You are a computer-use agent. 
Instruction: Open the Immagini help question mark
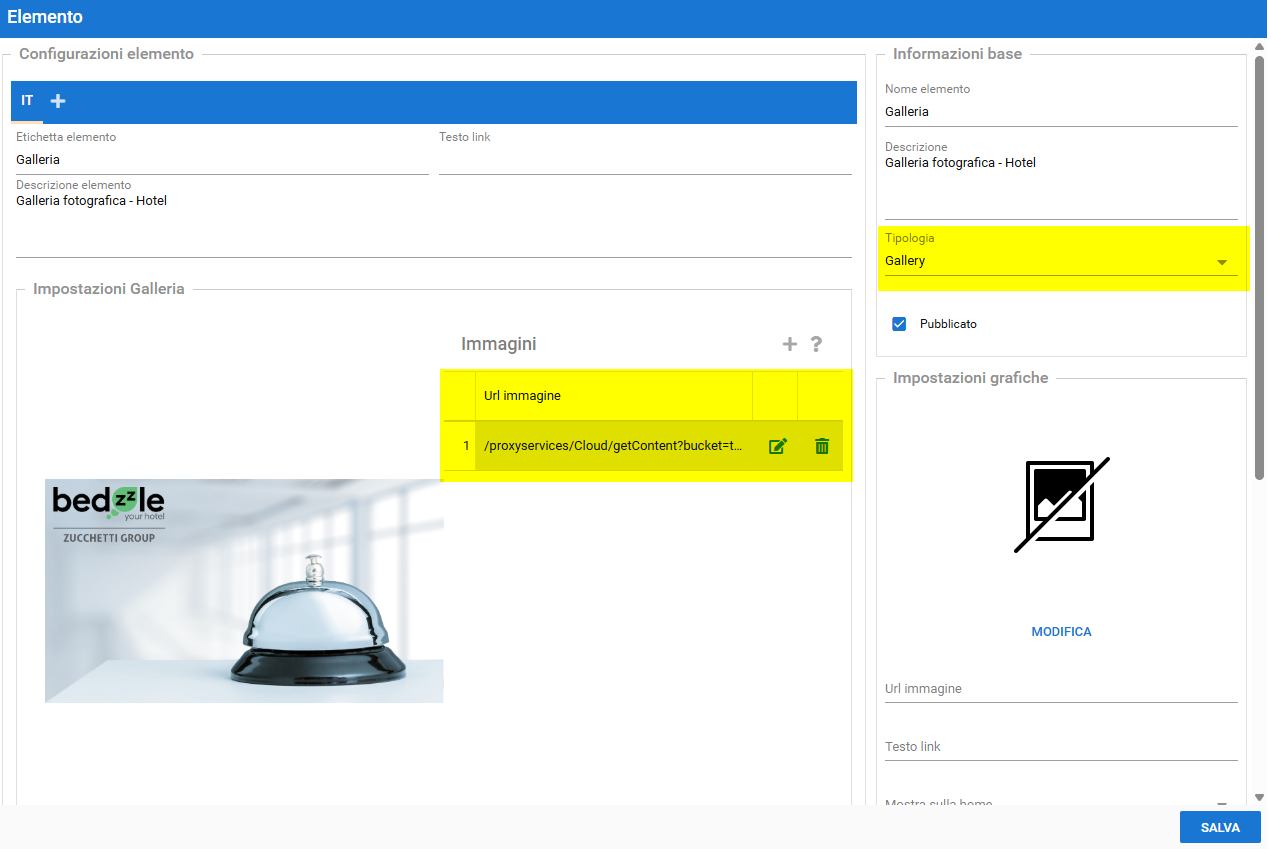tap(816, 344)
